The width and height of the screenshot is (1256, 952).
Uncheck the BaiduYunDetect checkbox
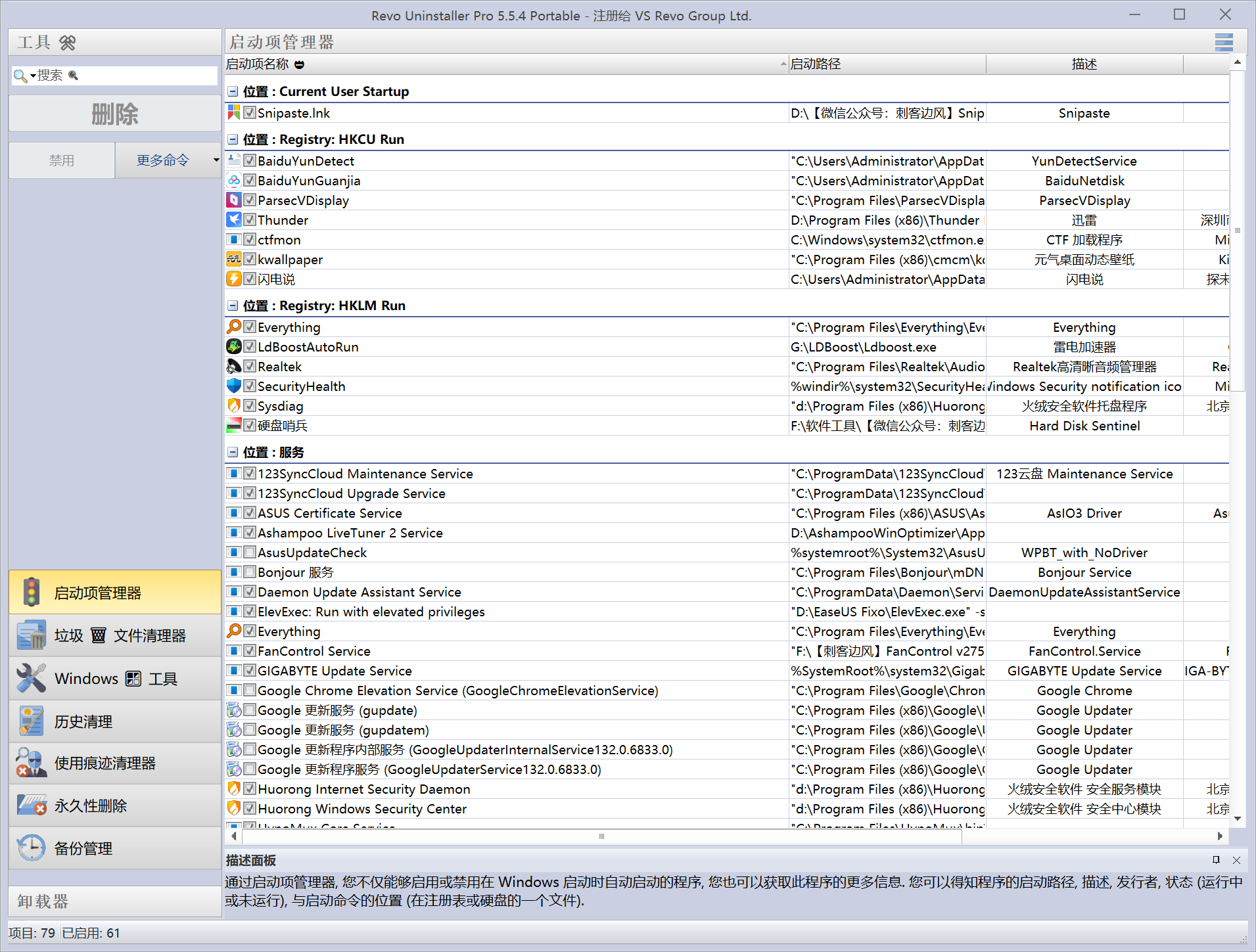point(250,160)
